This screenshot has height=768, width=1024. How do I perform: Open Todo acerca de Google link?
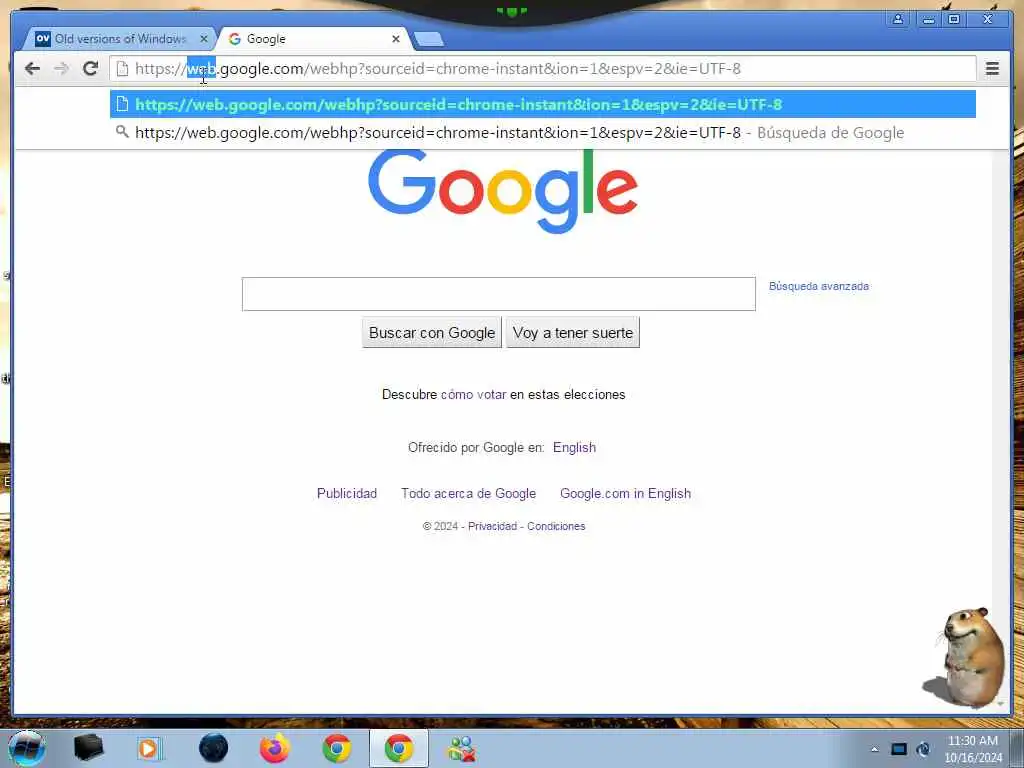click(x=468, y=493)
